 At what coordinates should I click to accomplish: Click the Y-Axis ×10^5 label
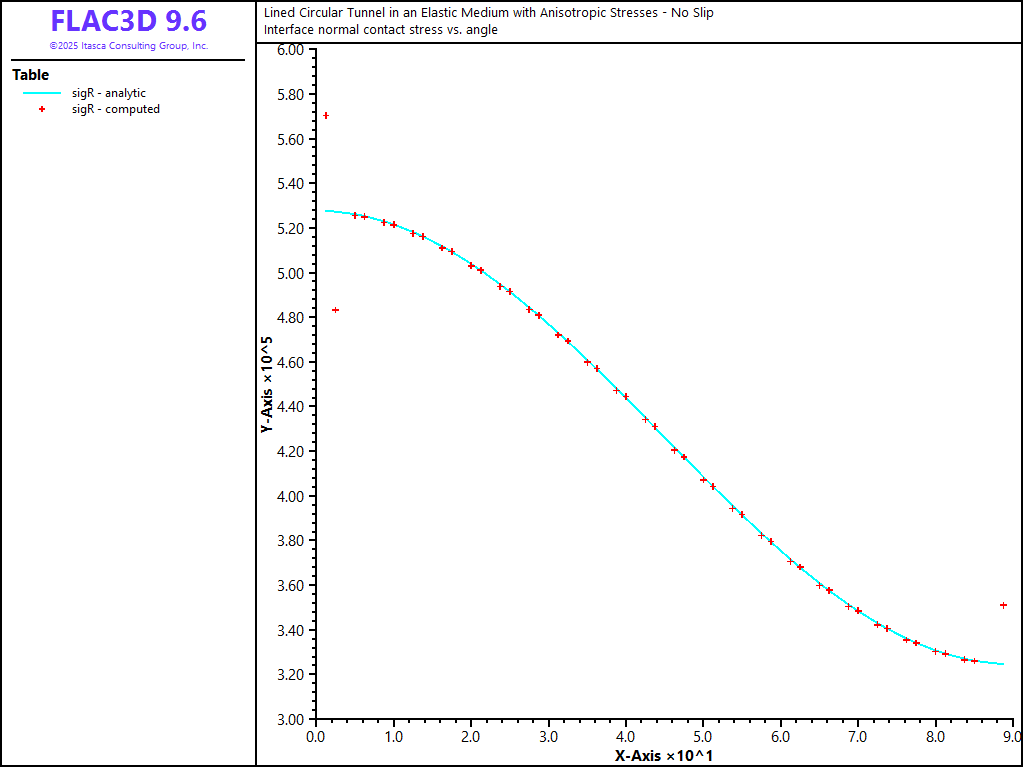pos(266,384)
